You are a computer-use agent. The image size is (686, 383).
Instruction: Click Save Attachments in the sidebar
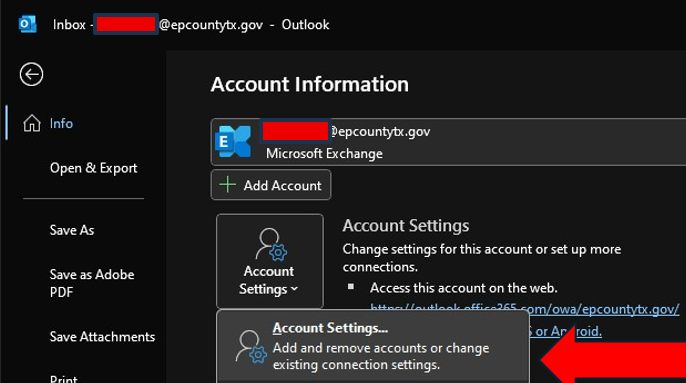tap(102, 337)
